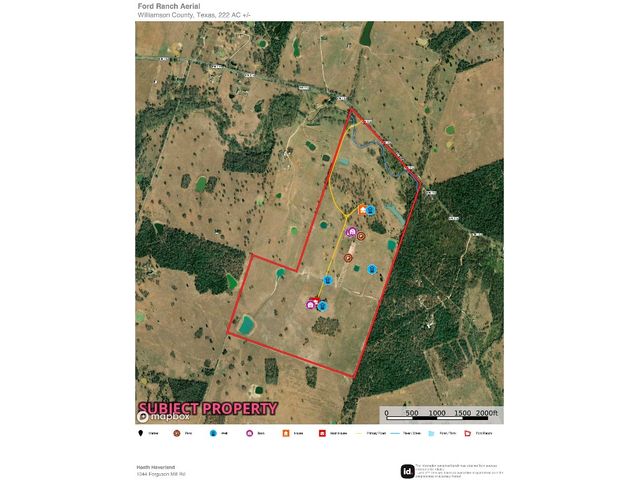Select the Barn marker beside the Guest House marker
Viewport: 640px width, 480px height.
click(x=311, y=304)
